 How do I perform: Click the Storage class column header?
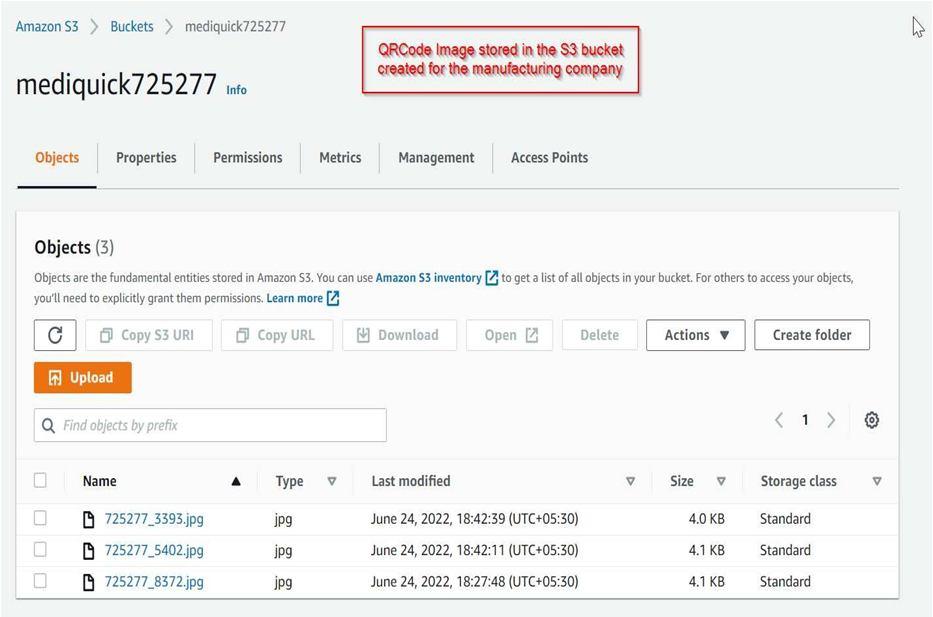coord(799,481)
